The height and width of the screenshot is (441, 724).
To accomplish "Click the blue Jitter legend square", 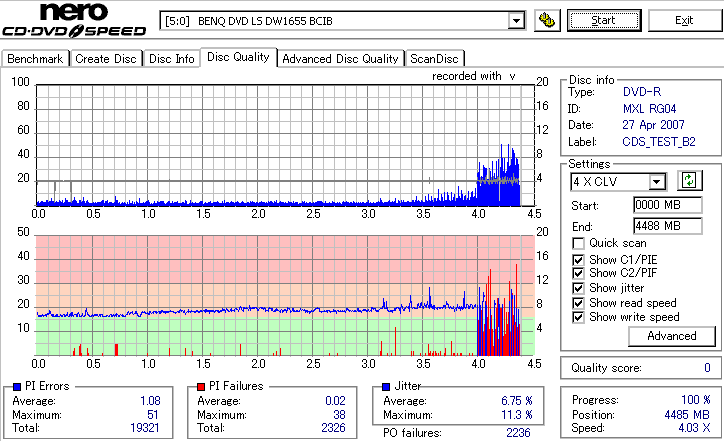I will 386,387.
